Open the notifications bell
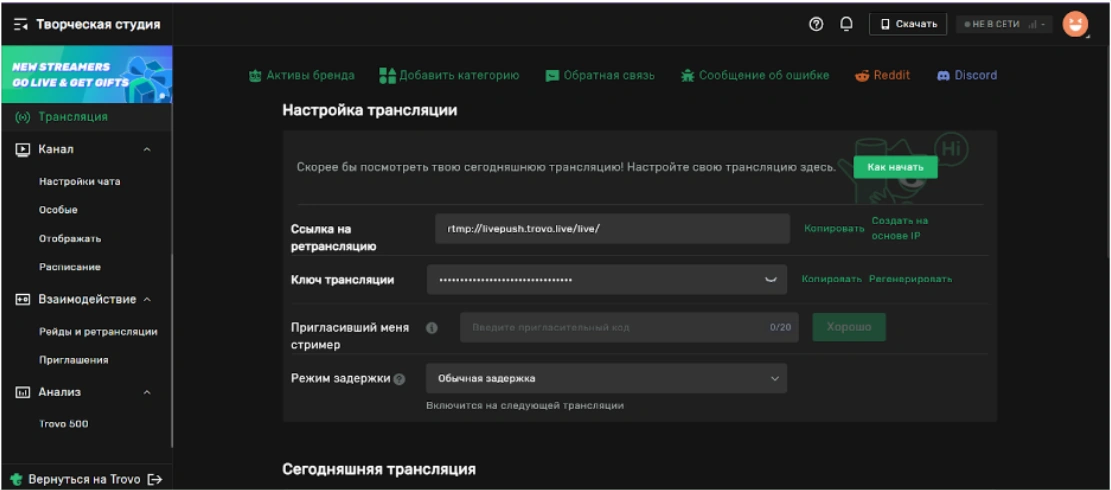This screenshot has width=1111, height=490. (x=846, y=24)
